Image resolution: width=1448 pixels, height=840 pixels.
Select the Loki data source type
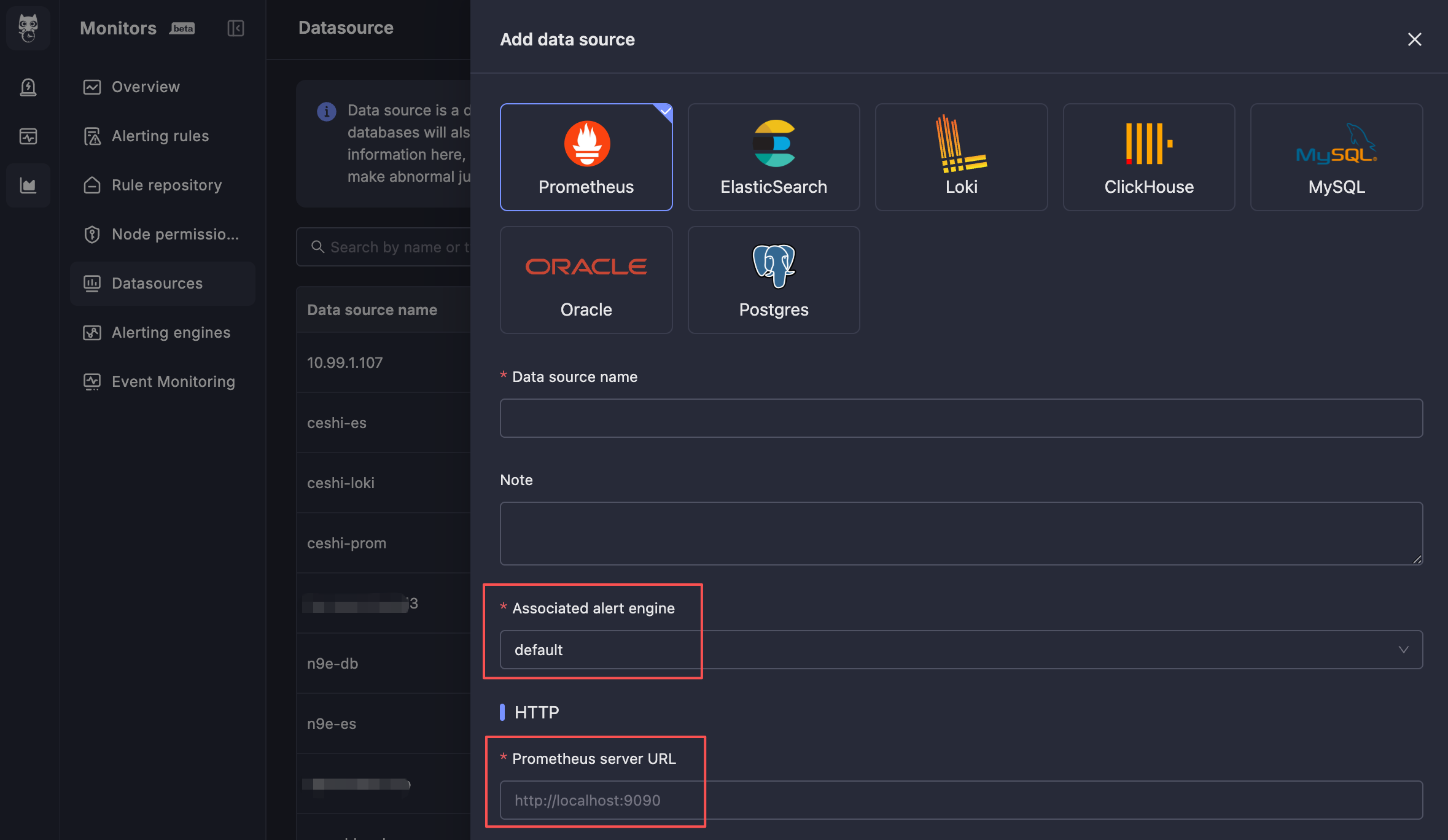(960, 157)
